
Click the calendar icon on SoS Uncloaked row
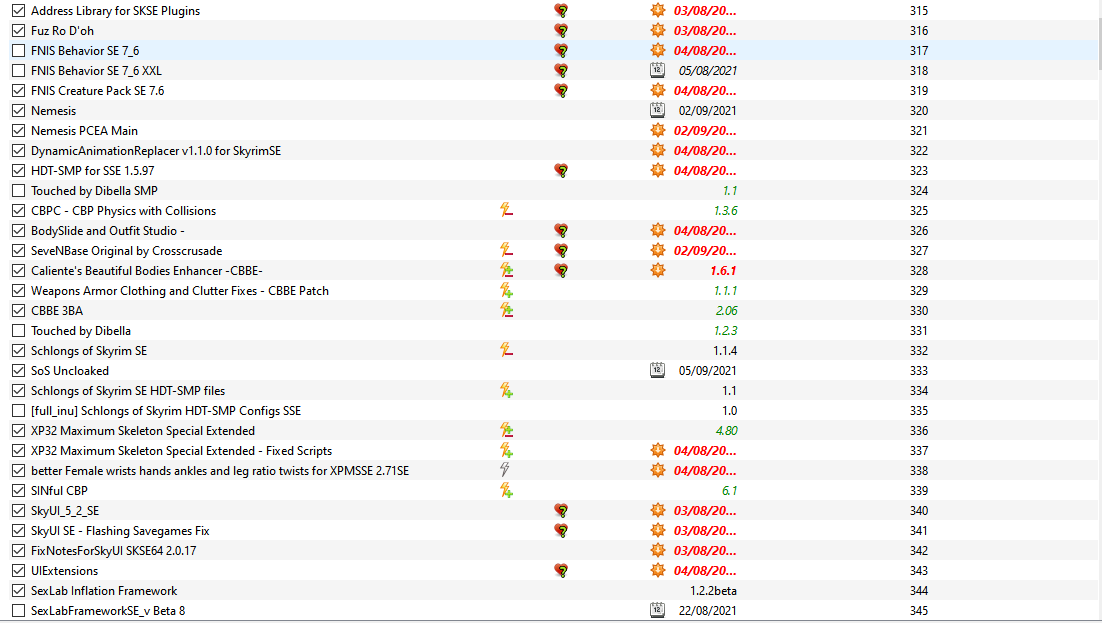coord(657,370)
